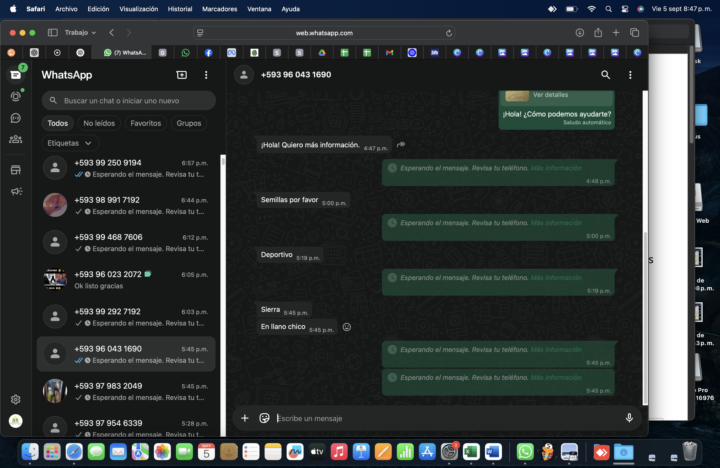
Task: Go back in Safari
Action: (x=112, y=33)
